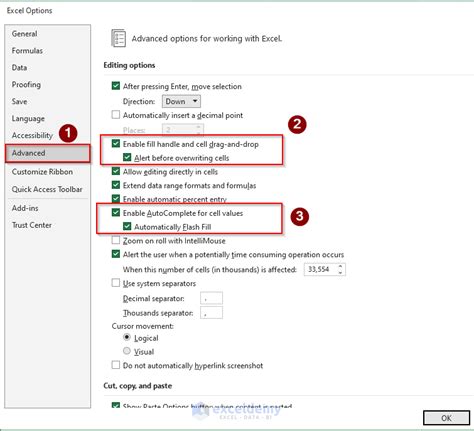Click the OK button

pos(446,418)
